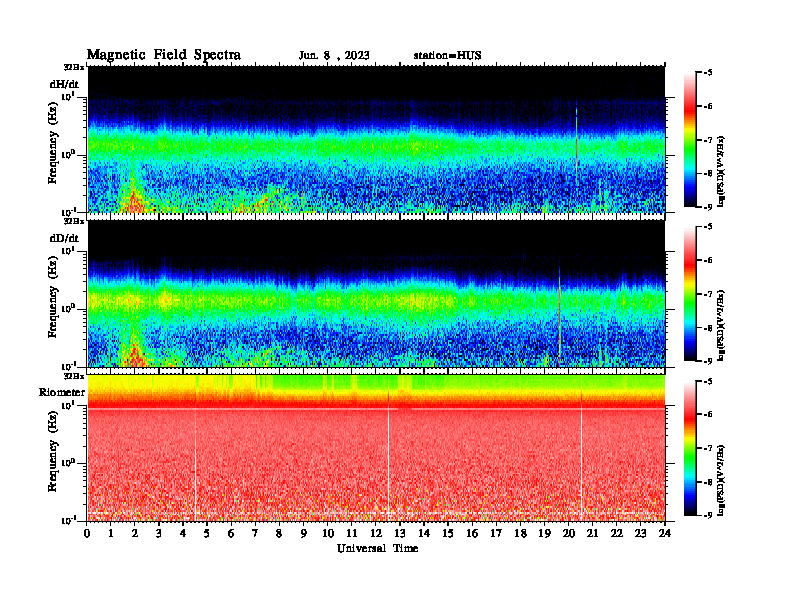Image resolution: width=792 pixels, height=612 pixels.
Task: Click the '-7' value on middle color bar
Action: pyautogui.click(x=707, y=294)
